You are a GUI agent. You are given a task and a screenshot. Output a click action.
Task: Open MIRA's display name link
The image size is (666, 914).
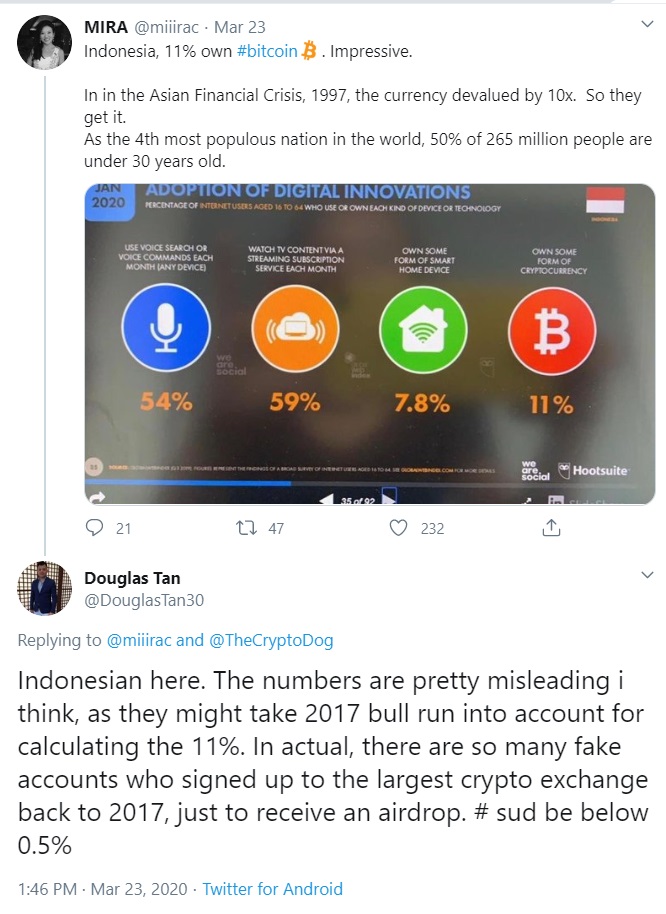click(106, 27)
